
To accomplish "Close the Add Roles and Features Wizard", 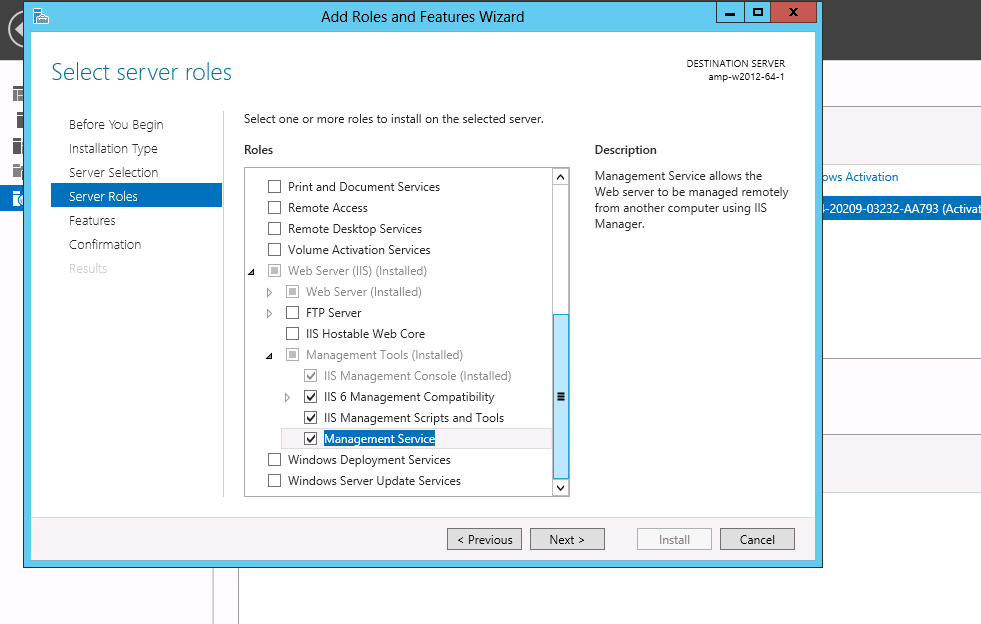I will (793, 13).
